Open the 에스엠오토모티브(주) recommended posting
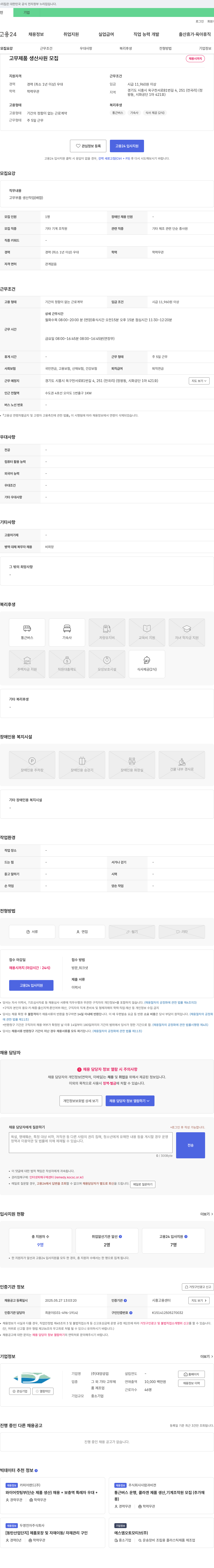 pyautogui.click(x=161, y=1533)
